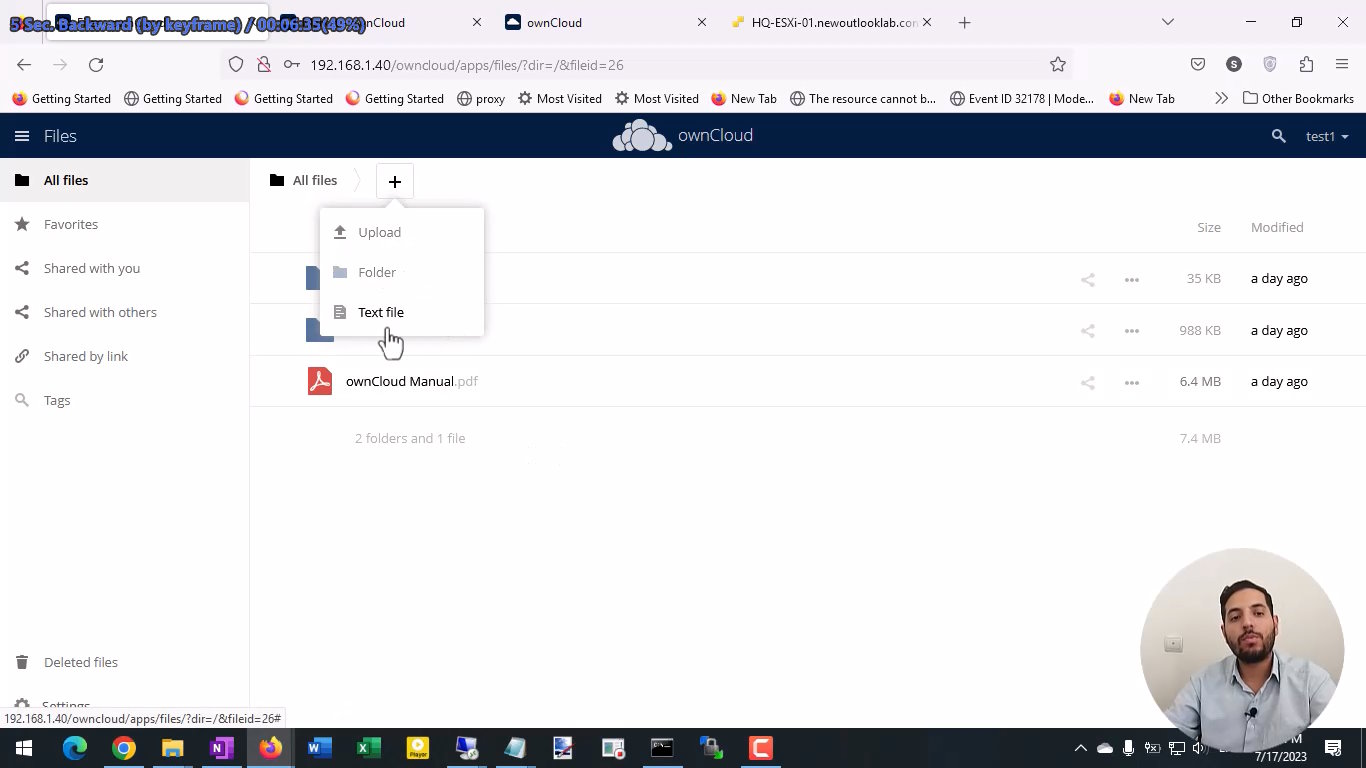Open Camtasia from taskbar
The image size is (1366, 768).
click(760, 748)
